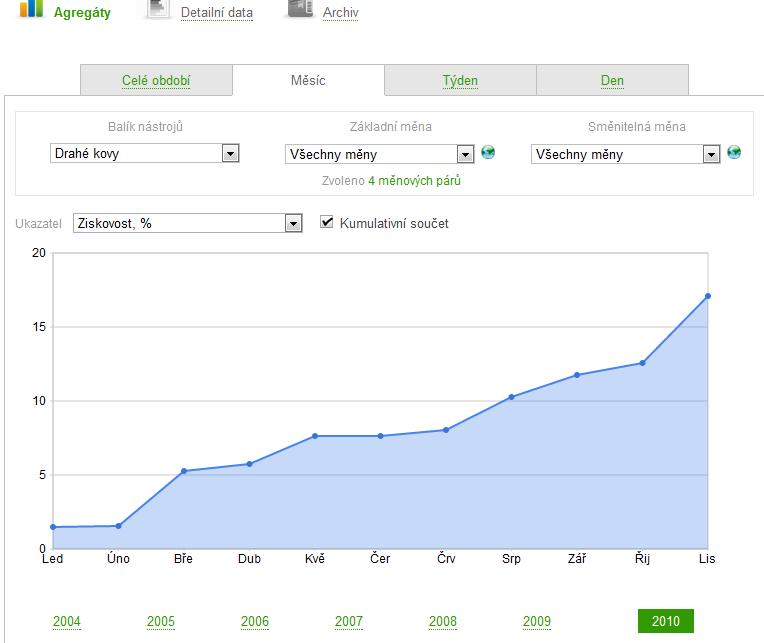Click the Archiv icon
Screen dimensions: 764x643
tap(300, 8)
